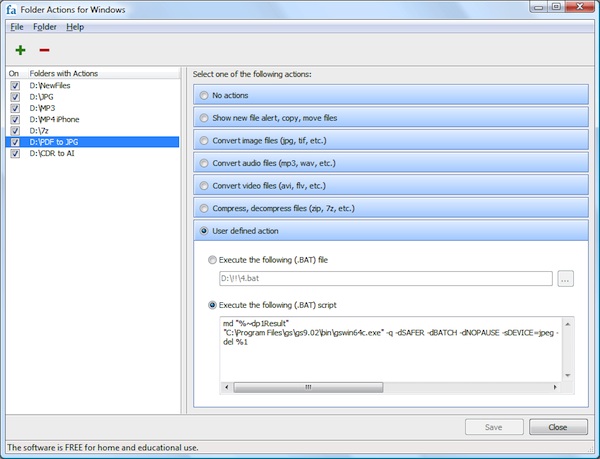
Task: Click the script horizontal scrollbar thumb
Action: (308, 387)
